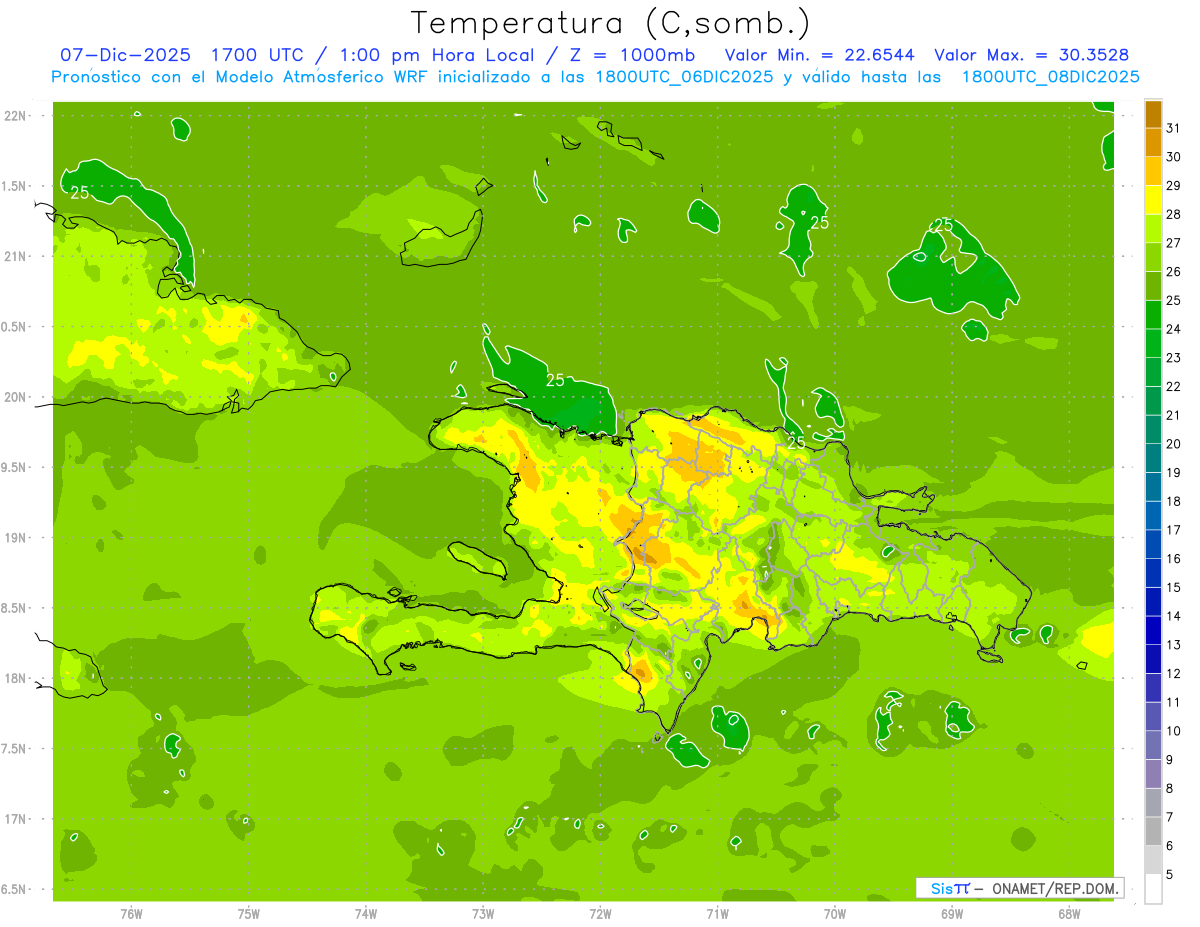Click the legend value "5"
The width and height of the screenshot is (1200, 927).
coord(1170,875)
